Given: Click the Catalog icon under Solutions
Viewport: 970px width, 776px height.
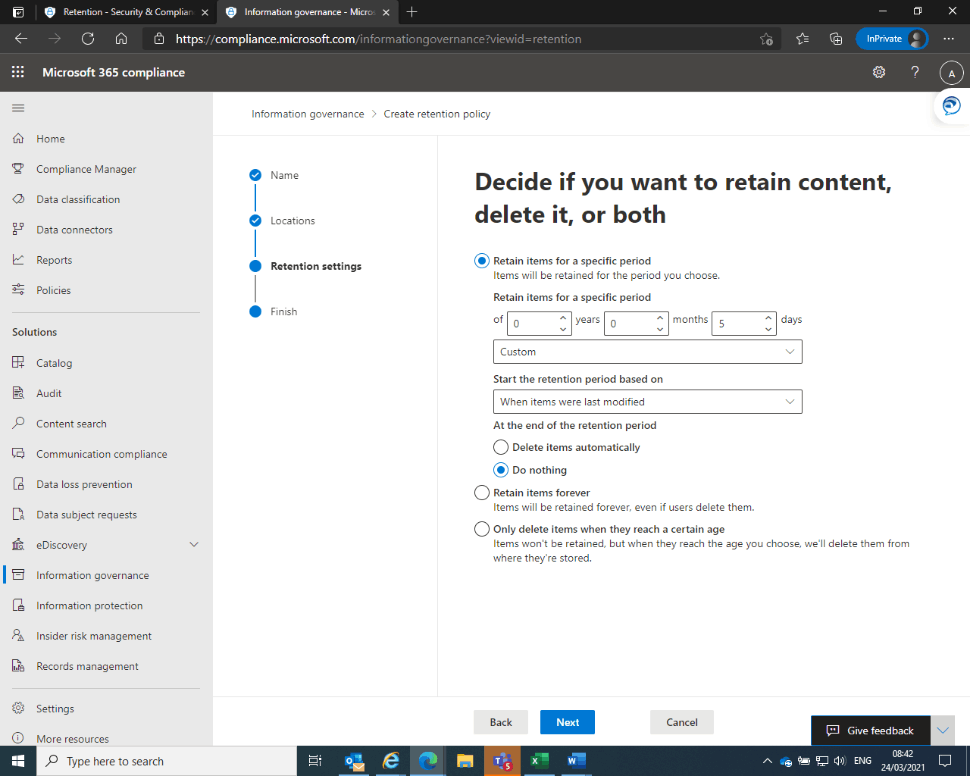Looking at the screenshot, I should pyautogui.click(x=19, y=363).
